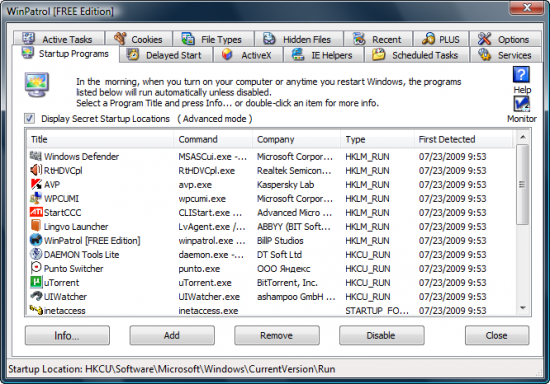This screenshot has height=384, width=550.
Task: Click the Delayed Start clock icon
Action: [x=133, y=54]
